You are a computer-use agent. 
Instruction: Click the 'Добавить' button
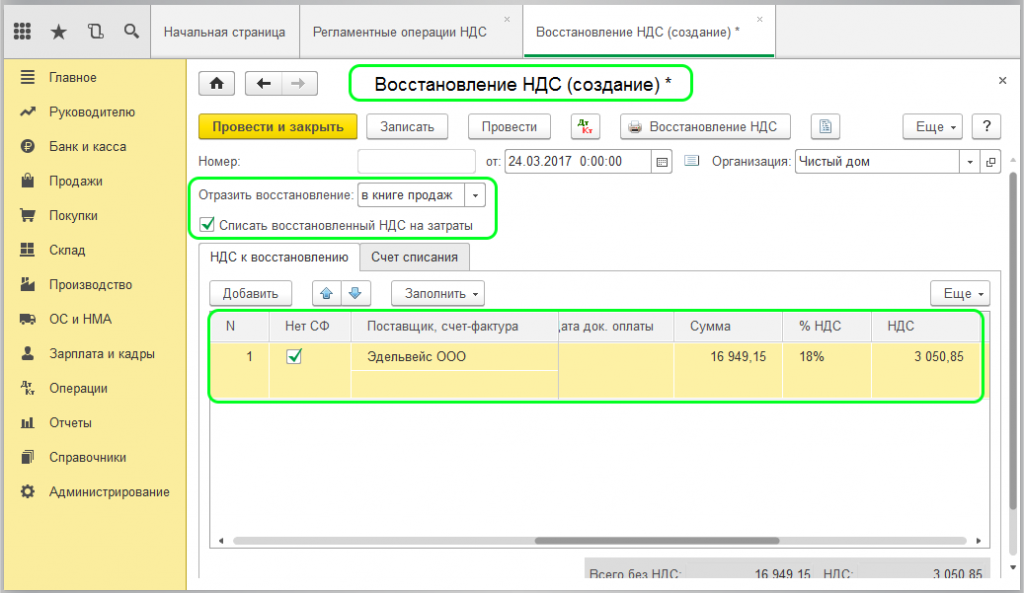click(x=250, y=293)
